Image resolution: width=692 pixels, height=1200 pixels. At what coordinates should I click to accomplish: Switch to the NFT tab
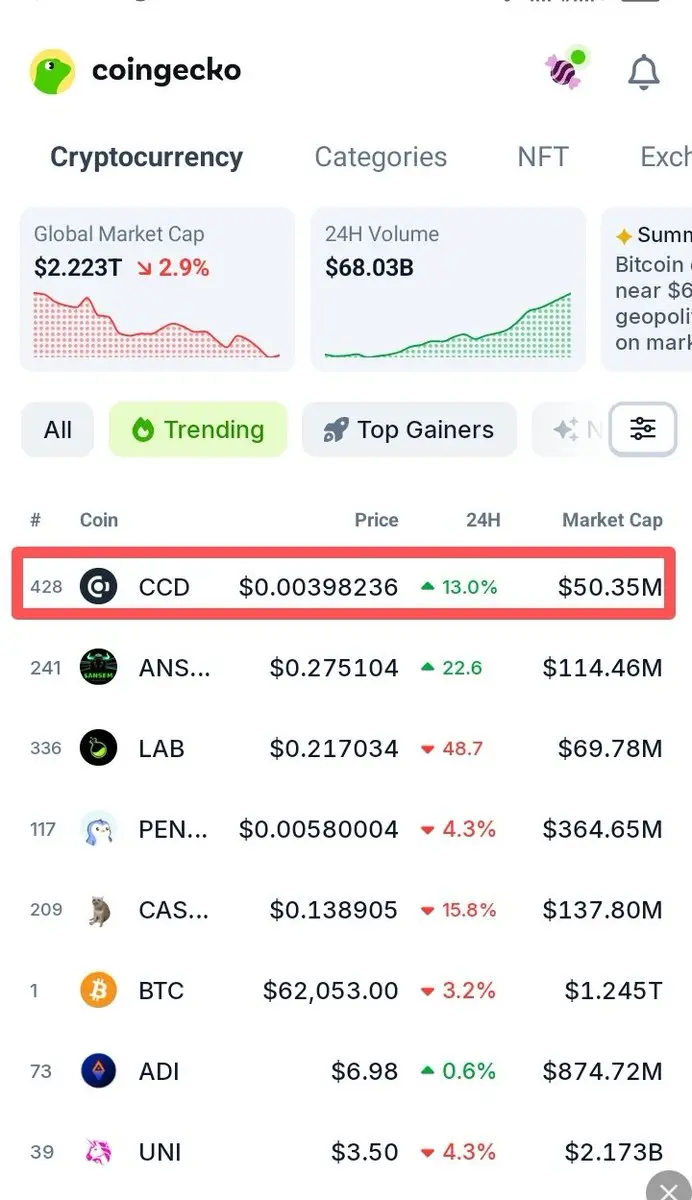(x=543, y=157)
